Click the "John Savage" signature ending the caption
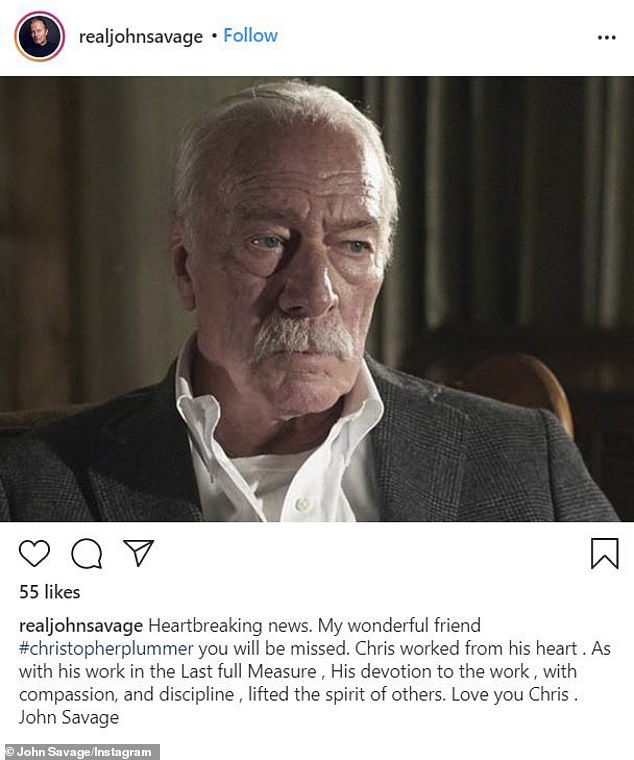 click(68, 718)
